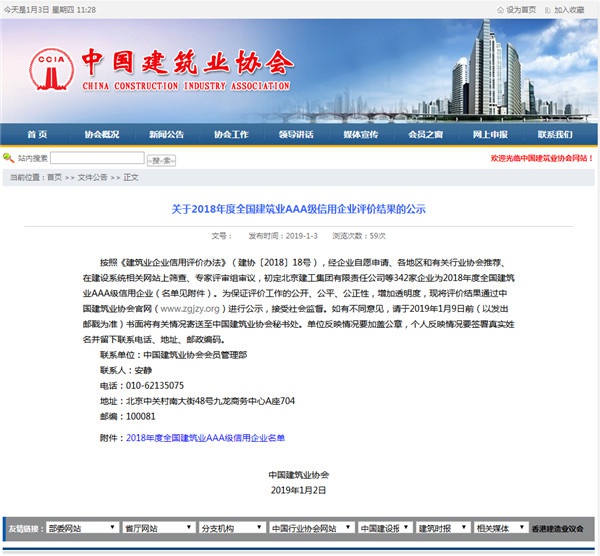
Task: Click the home icon beside 设为首页
Action: click(x=500, y=10)
